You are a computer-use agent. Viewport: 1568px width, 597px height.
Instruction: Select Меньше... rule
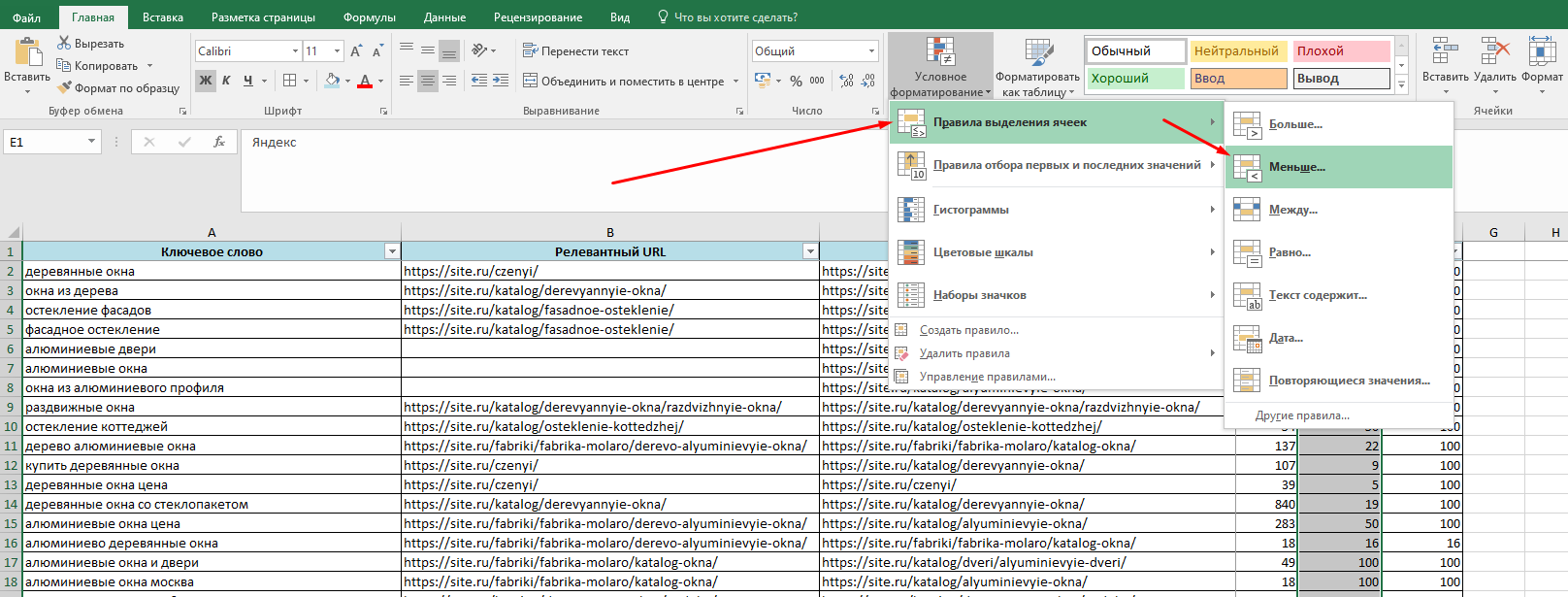click(1339, 167)
